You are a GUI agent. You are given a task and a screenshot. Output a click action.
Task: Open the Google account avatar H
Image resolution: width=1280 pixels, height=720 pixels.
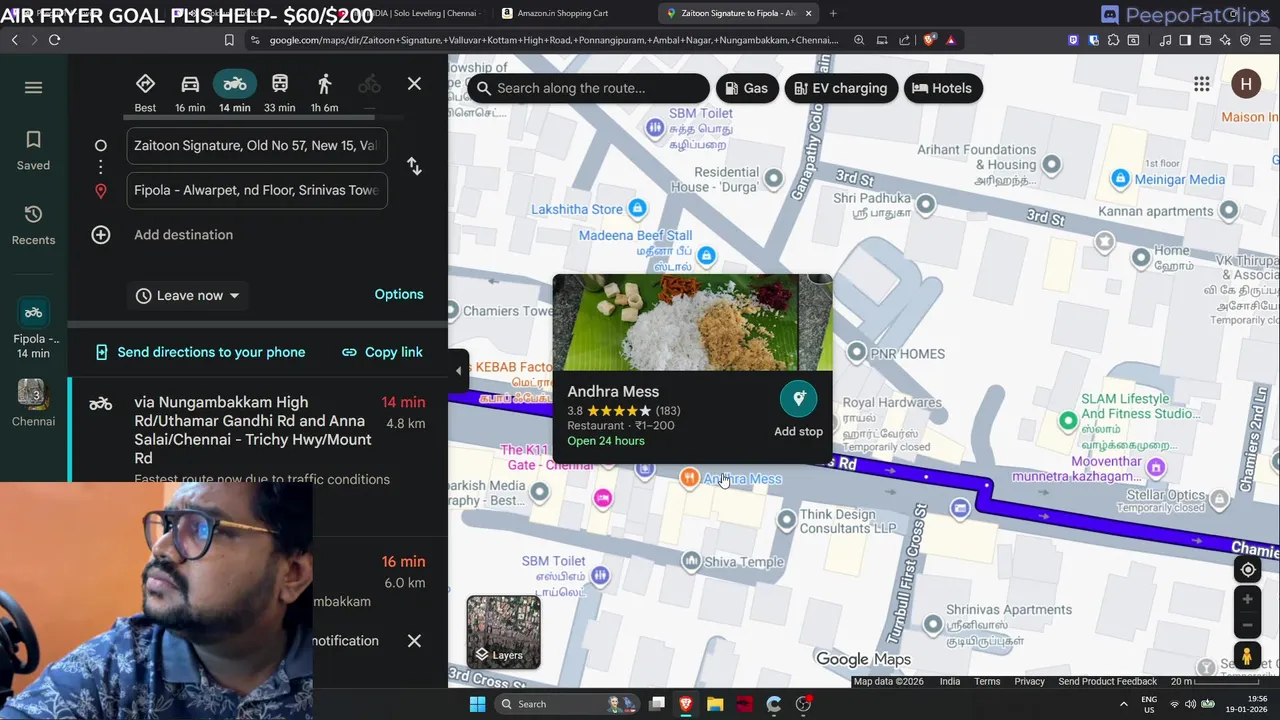coord(1246,84)
